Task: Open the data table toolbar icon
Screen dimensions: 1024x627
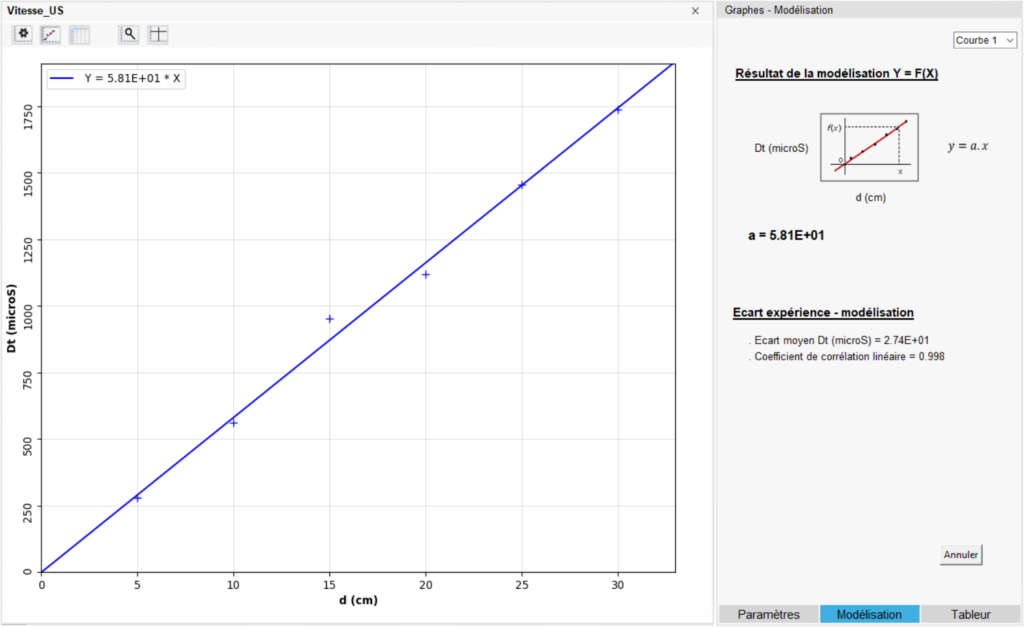Action: [80, 34]
